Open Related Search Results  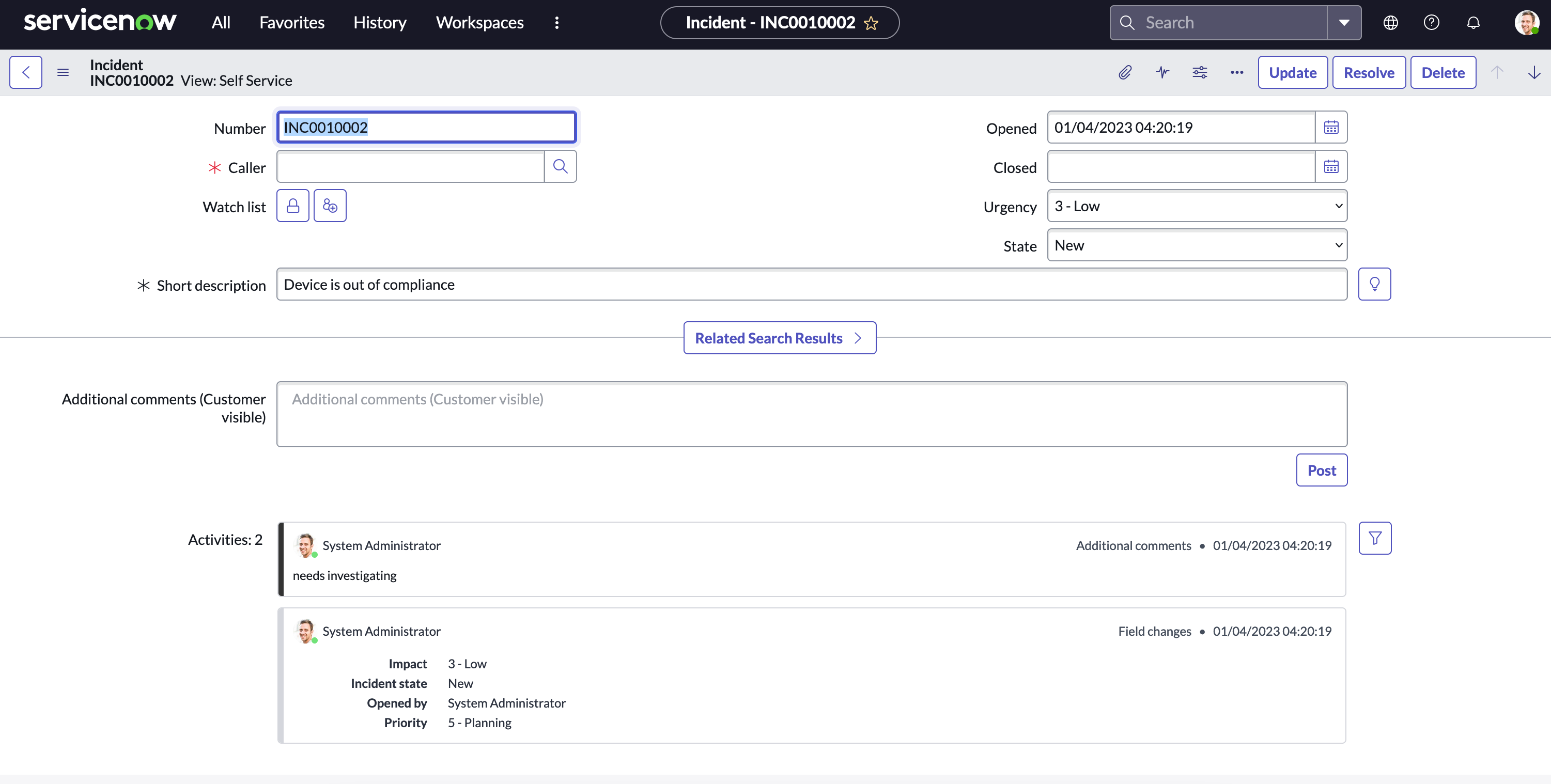[x=779, y=338]
